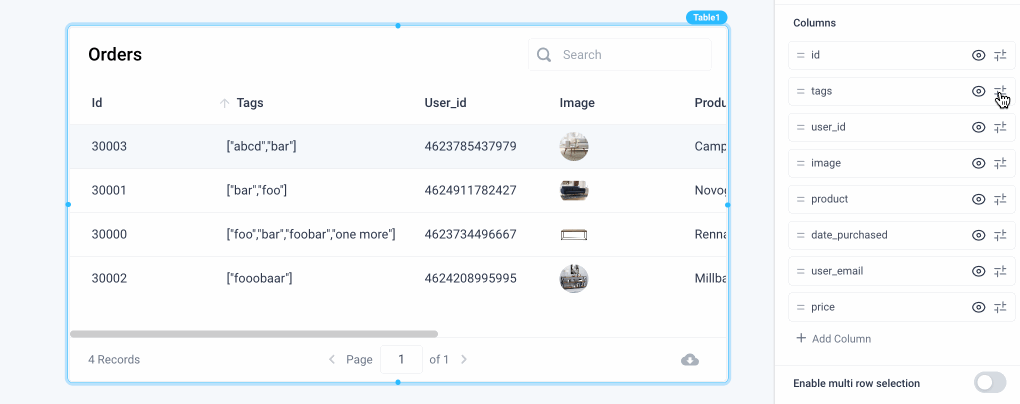Click tags cell containing "one more"
Image resolution: width=1020 pixels, height=404 pixels.
click(x=311, y=234)
